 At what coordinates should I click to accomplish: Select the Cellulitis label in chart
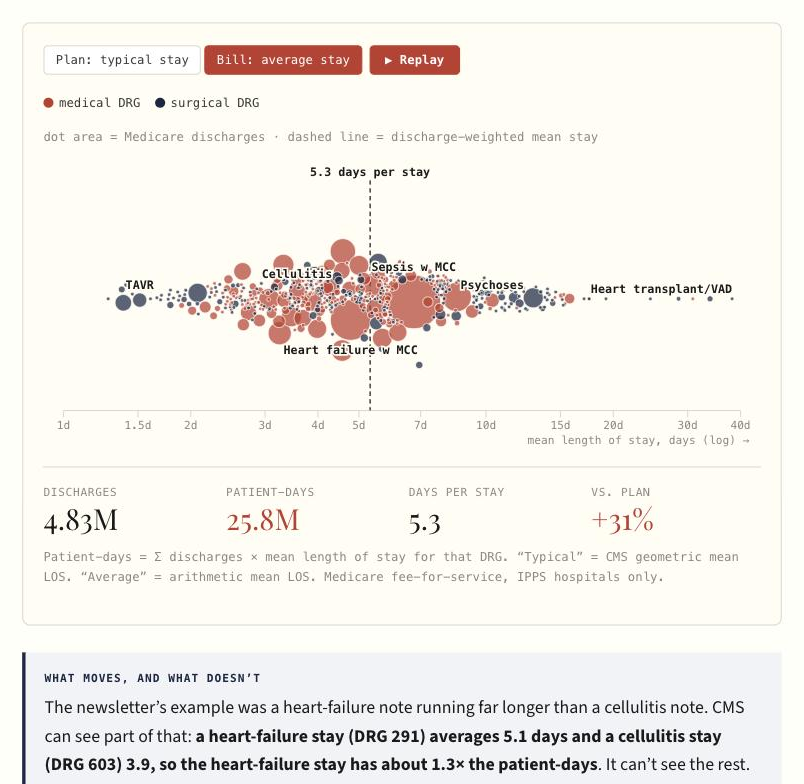[297, 274]
